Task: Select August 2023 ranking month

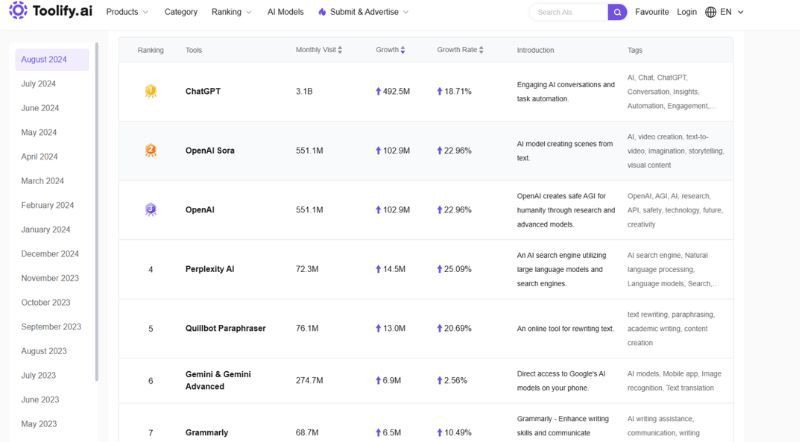Action: point(44,351)
